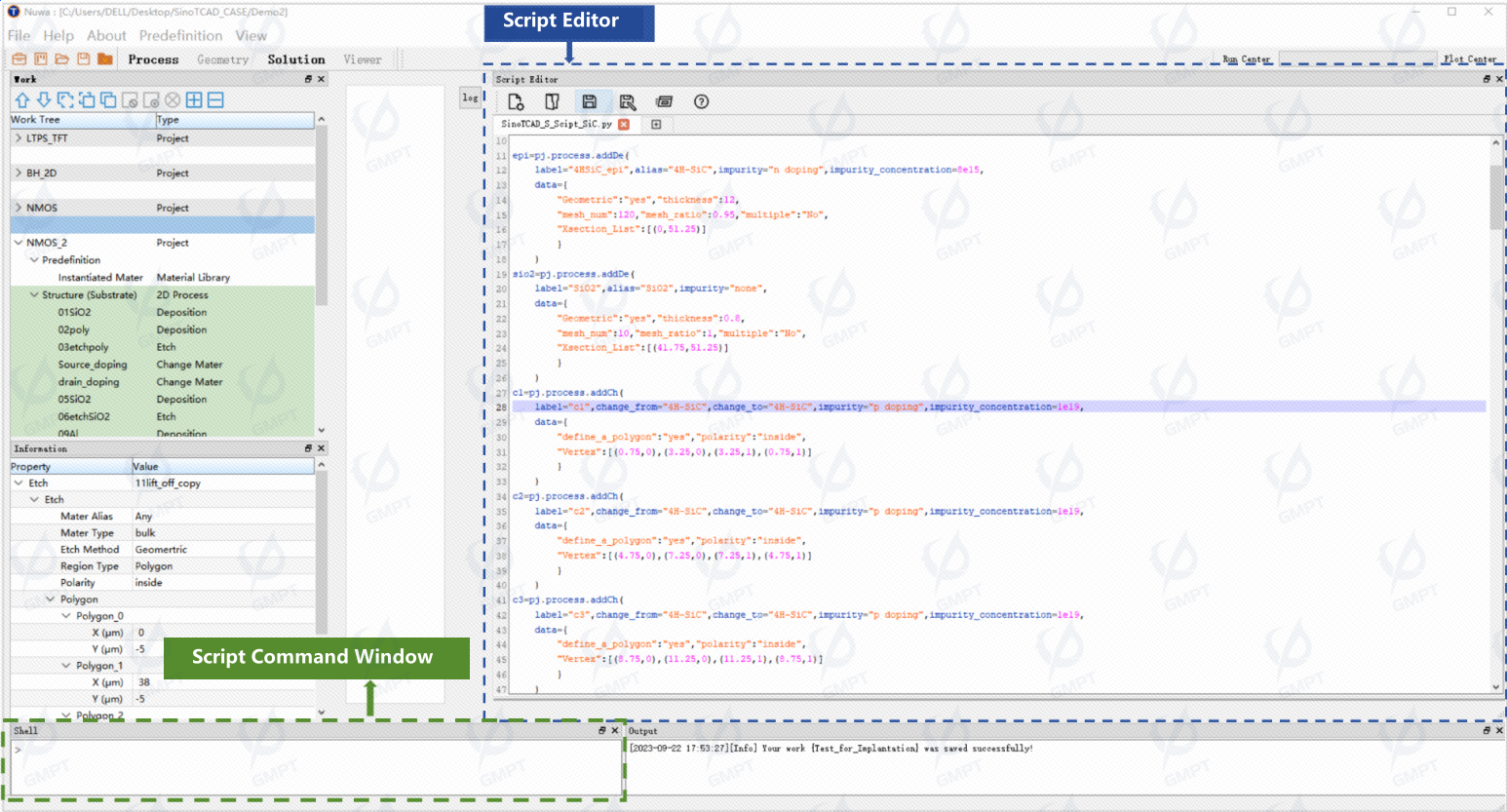Open a script file in Script Editor
The width and height of the screenshot is (1507, 812).
tap(553, 101)
